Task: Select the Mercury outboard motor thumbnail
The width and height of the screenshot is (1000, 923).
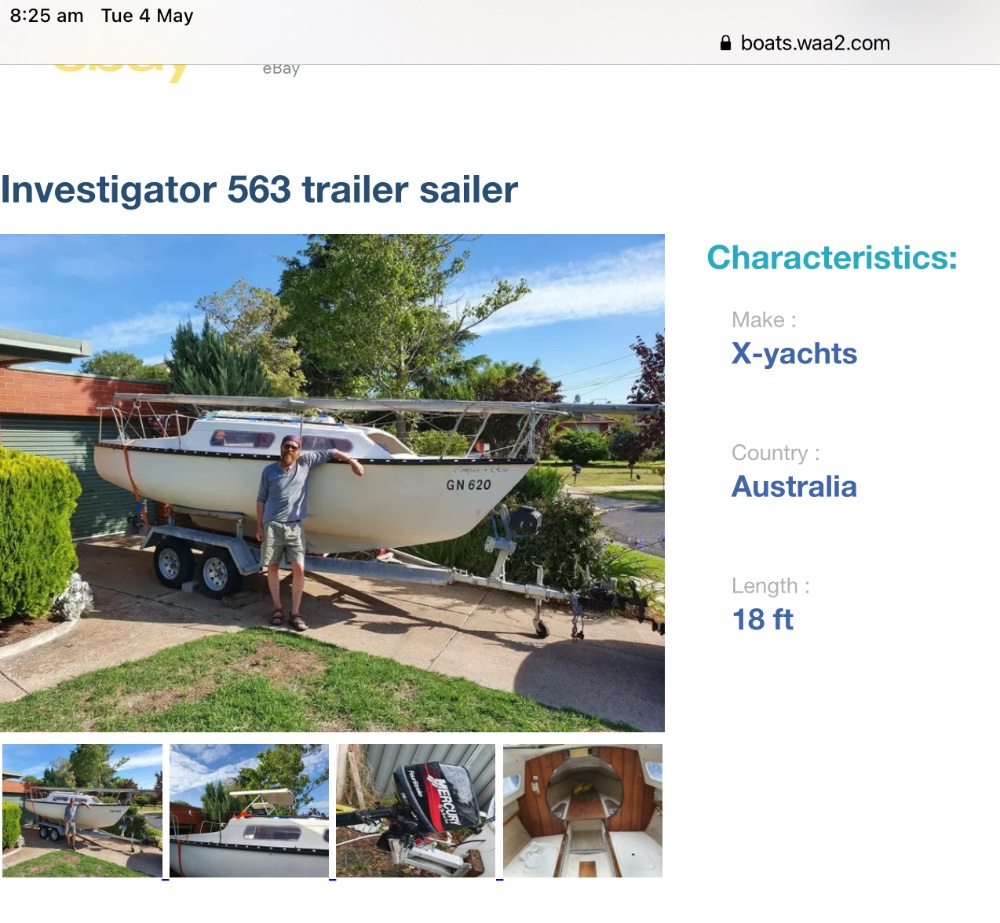Action: 416,810
